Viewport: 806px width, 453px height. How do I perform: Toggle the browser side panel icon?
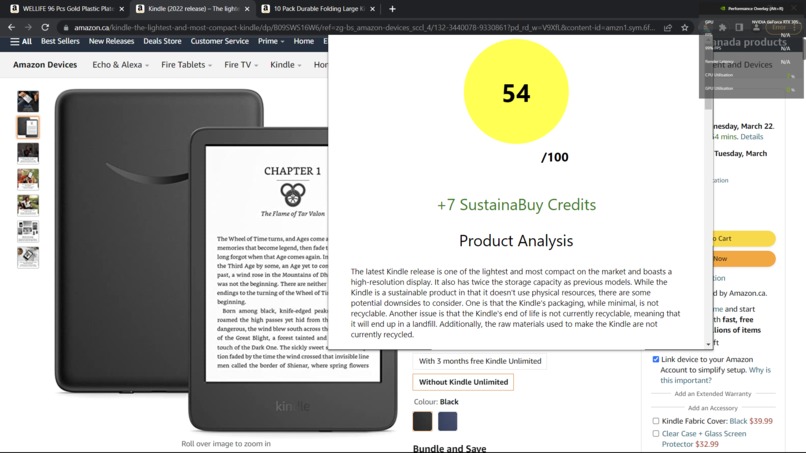coord(739,27)
